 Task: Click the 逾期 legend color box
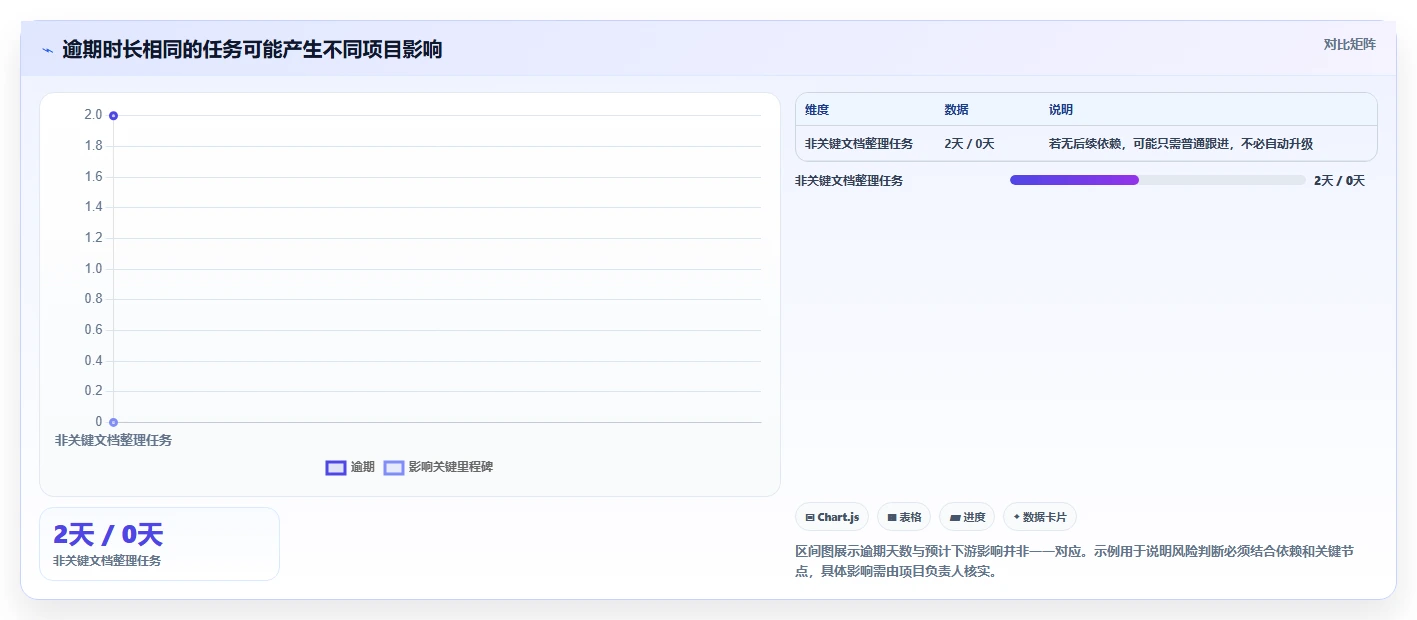(336, 468)
